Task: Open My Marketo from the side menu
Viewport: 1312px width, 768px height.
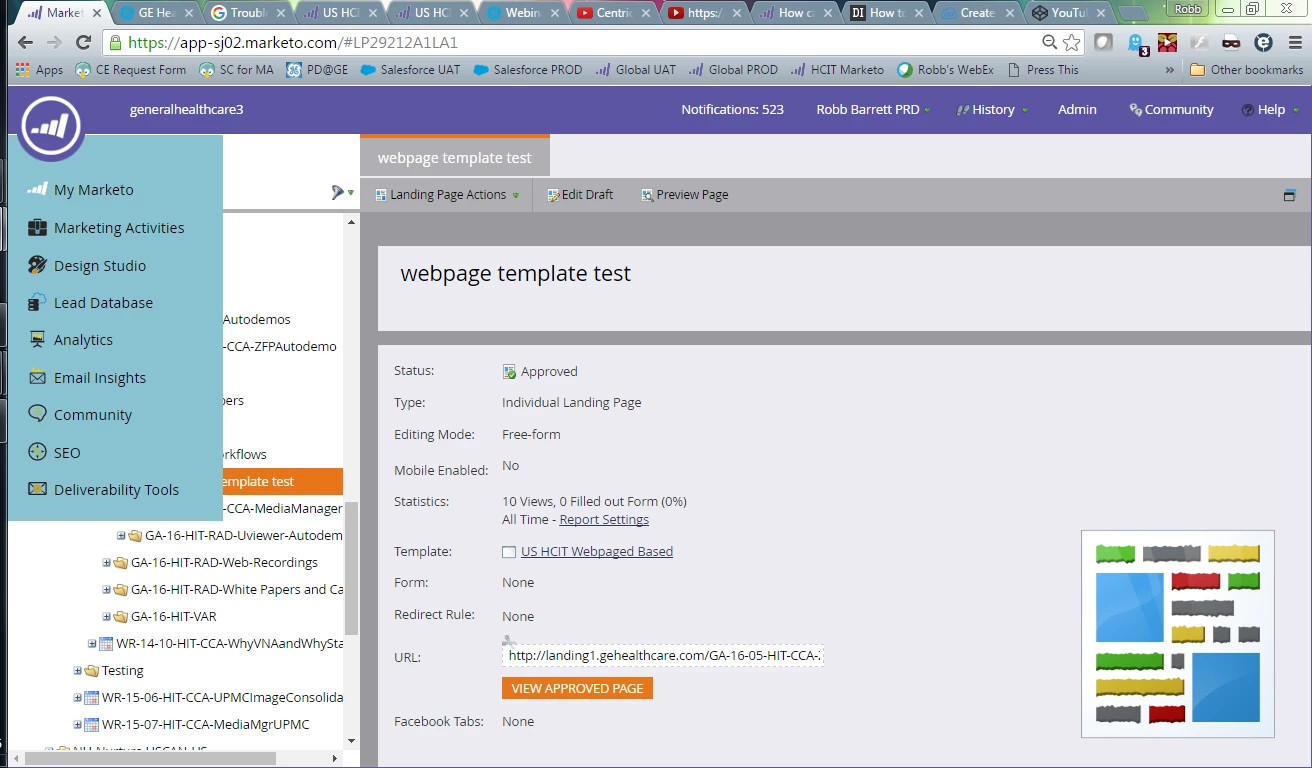Action: click(x=93, y=190)
